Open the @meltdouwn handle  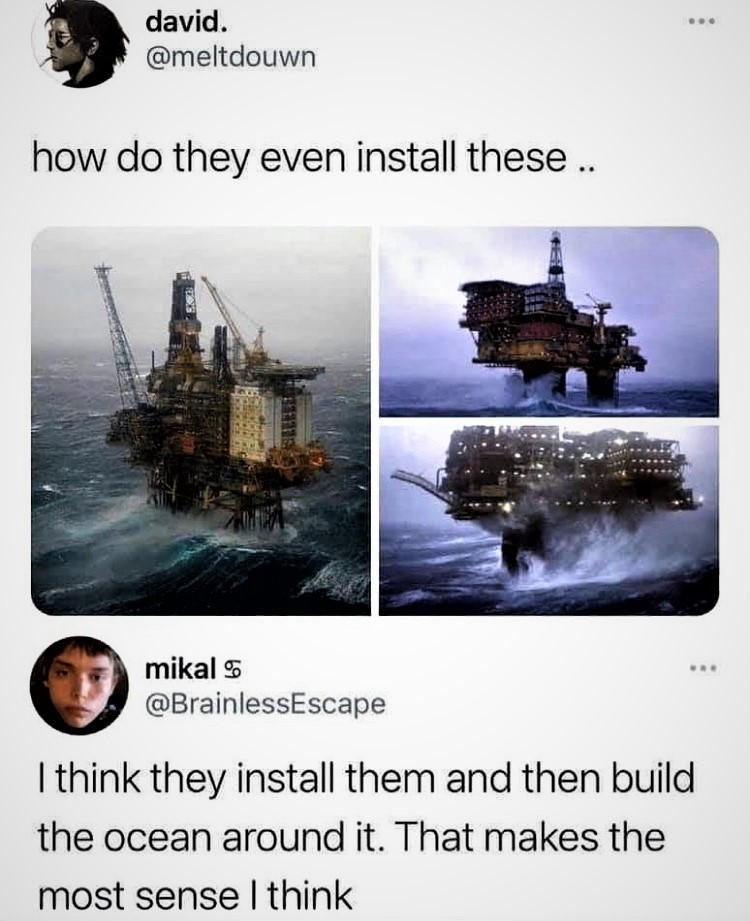click(230, 57)
